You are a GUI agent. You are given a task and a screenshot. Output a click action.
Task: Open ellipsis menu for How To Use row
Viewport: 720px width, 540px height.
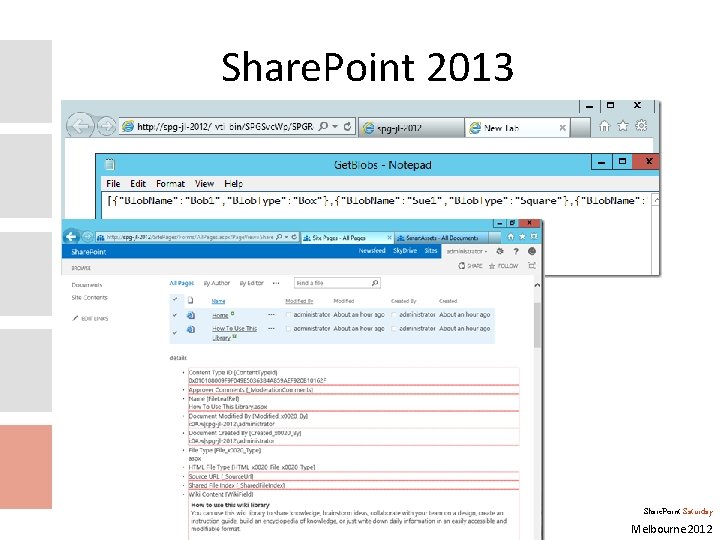[271, 328]
